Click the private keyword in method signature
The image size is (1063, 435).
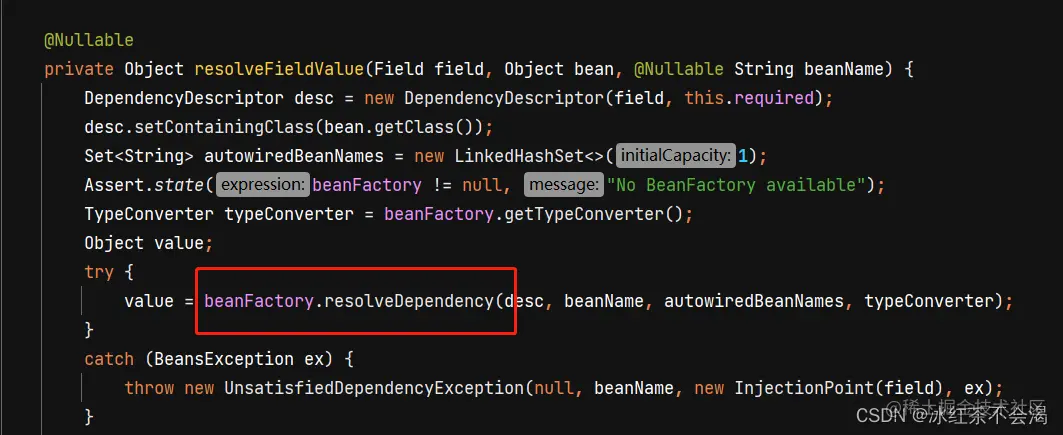coord(79,69)
